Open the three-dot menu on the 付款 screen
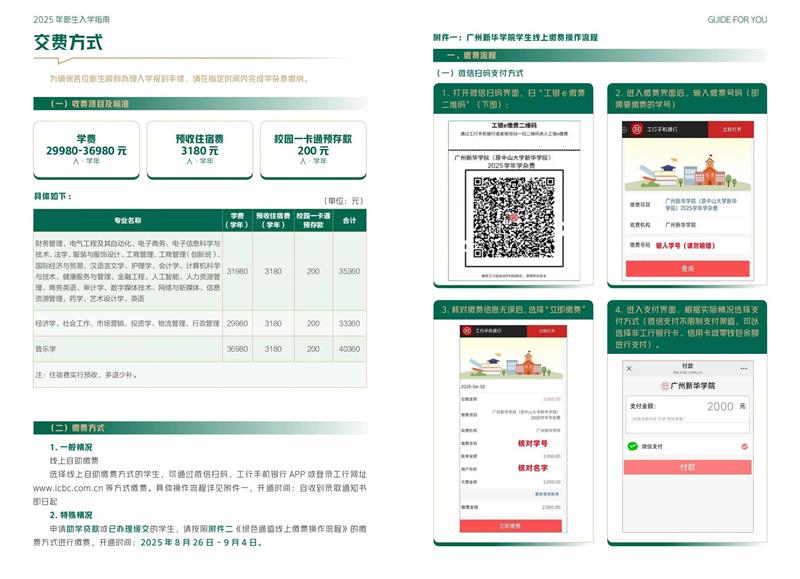800x579 pixels. [x=743, y=368]
